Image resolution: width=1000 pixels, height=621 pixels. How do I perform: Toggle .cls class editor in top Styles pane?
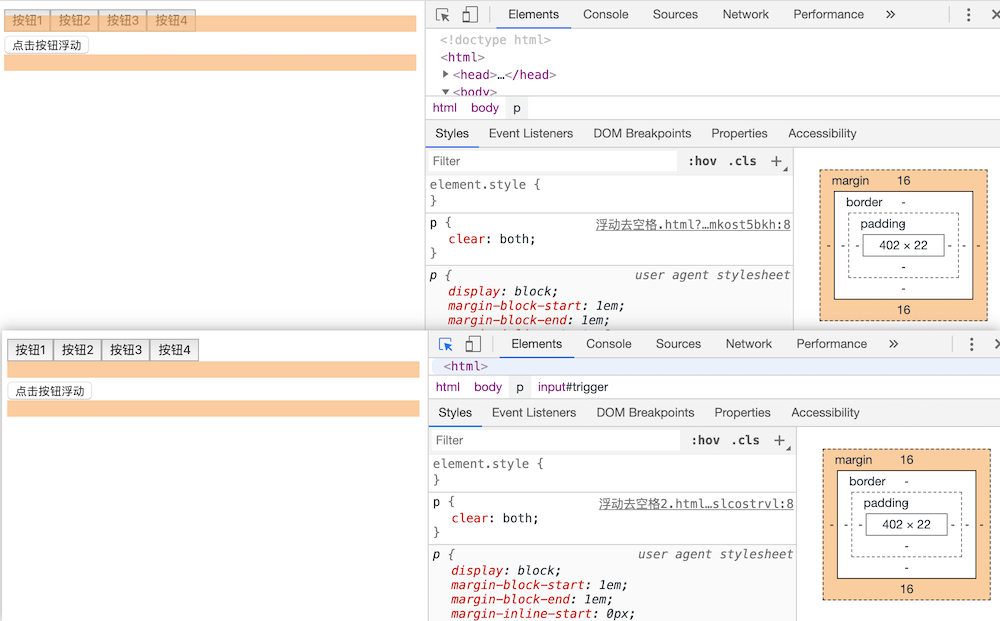coord(742,161)
